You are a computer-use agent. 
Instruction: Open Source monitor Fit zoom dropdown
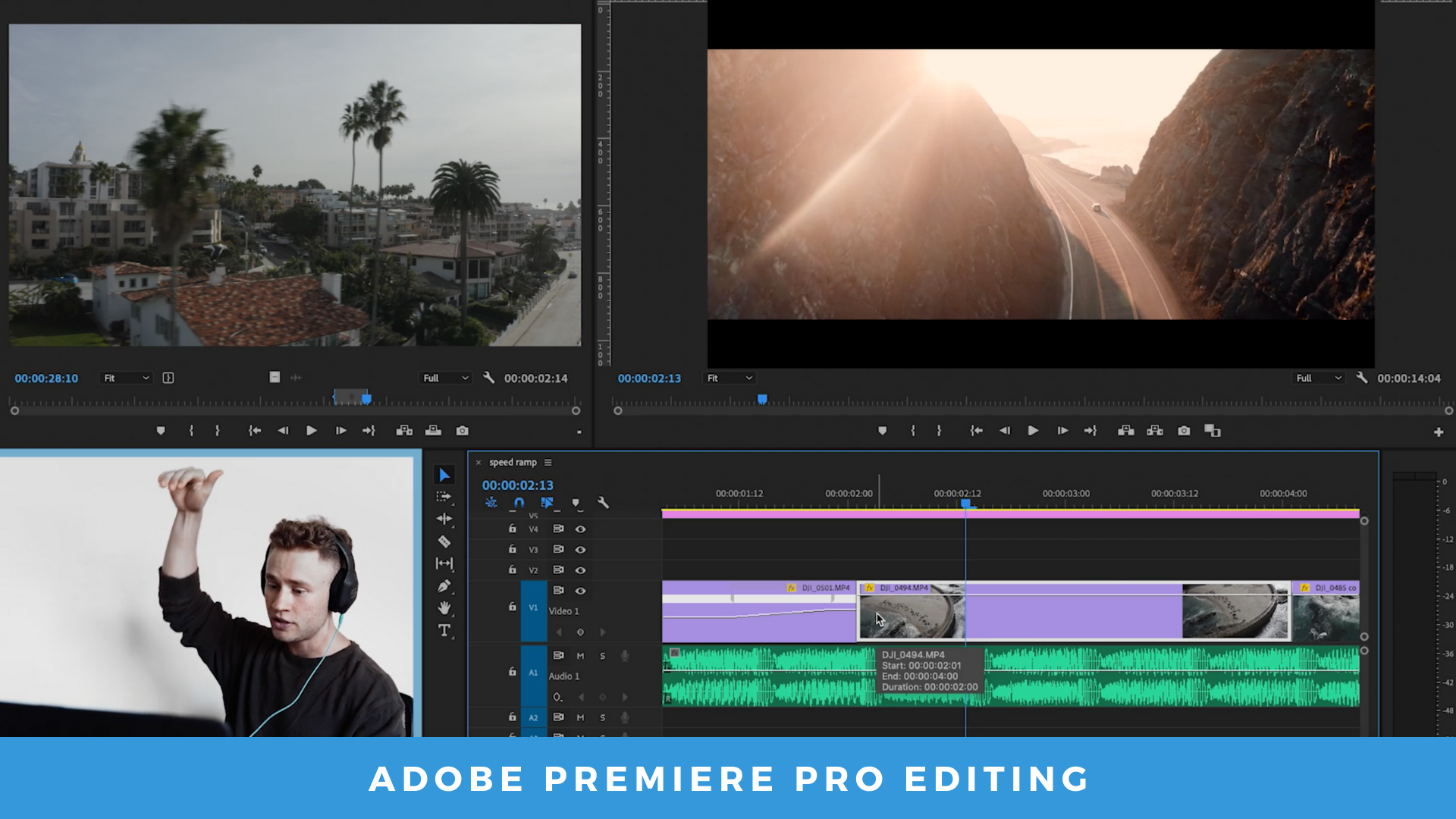click(x=126, y=378)
